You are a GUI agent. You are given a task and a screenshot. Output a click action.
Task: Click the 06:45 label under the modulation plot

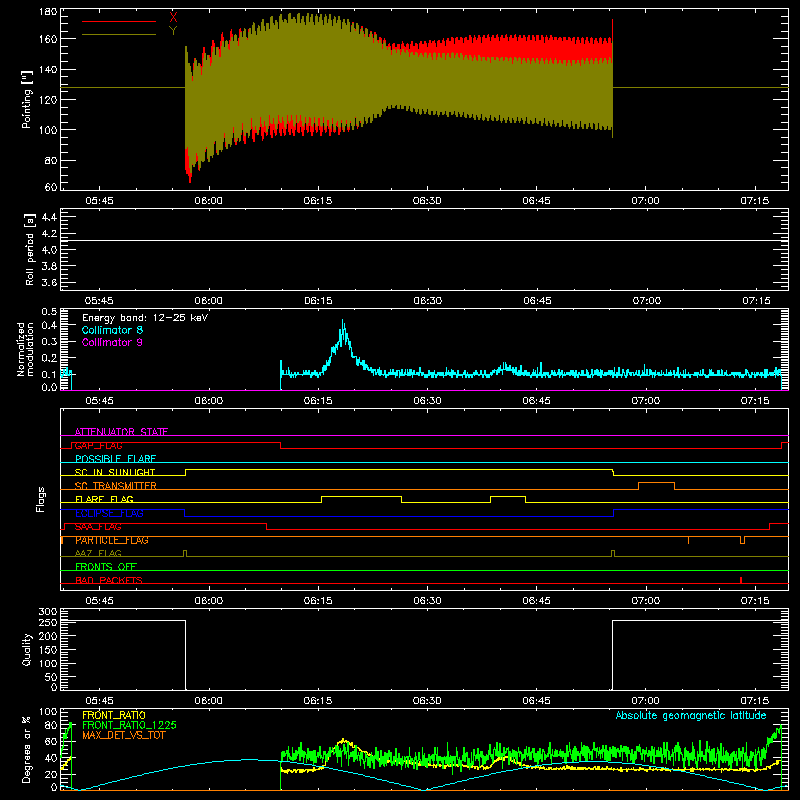(536, 401)
